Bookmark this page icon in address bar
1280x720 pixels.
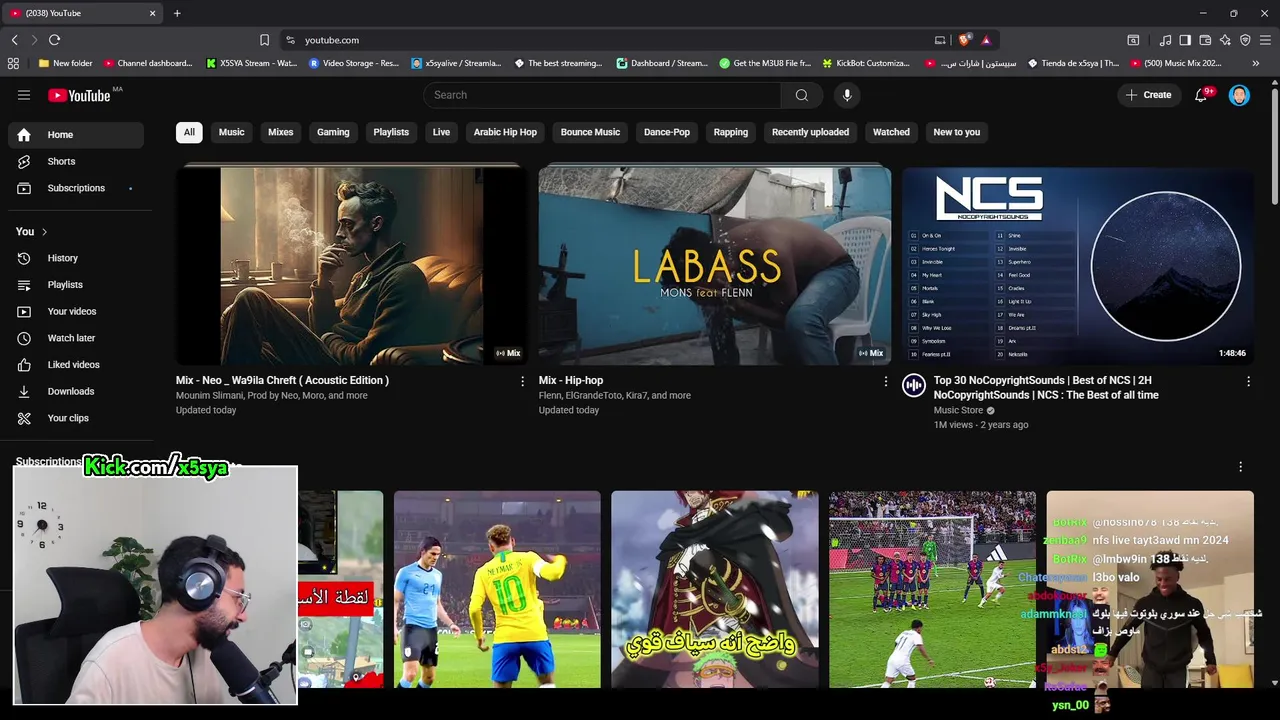pos(264,40)
